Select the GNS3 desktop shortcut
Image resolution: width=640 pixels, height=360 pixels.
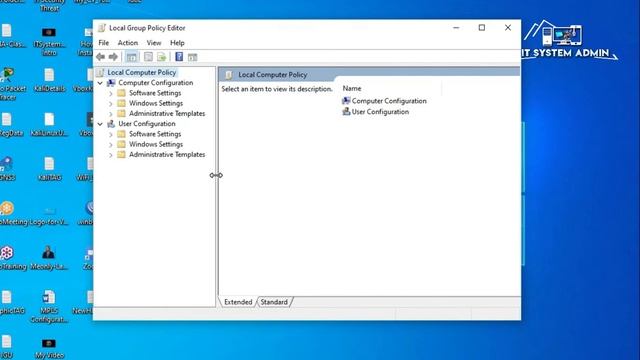(x=7, y=169)
